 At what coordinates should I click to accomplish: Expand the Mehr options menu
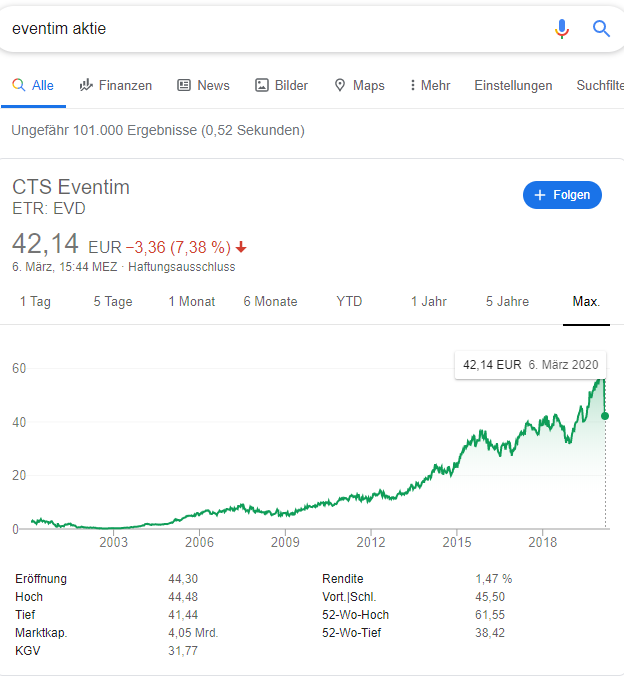click(430, 86)
